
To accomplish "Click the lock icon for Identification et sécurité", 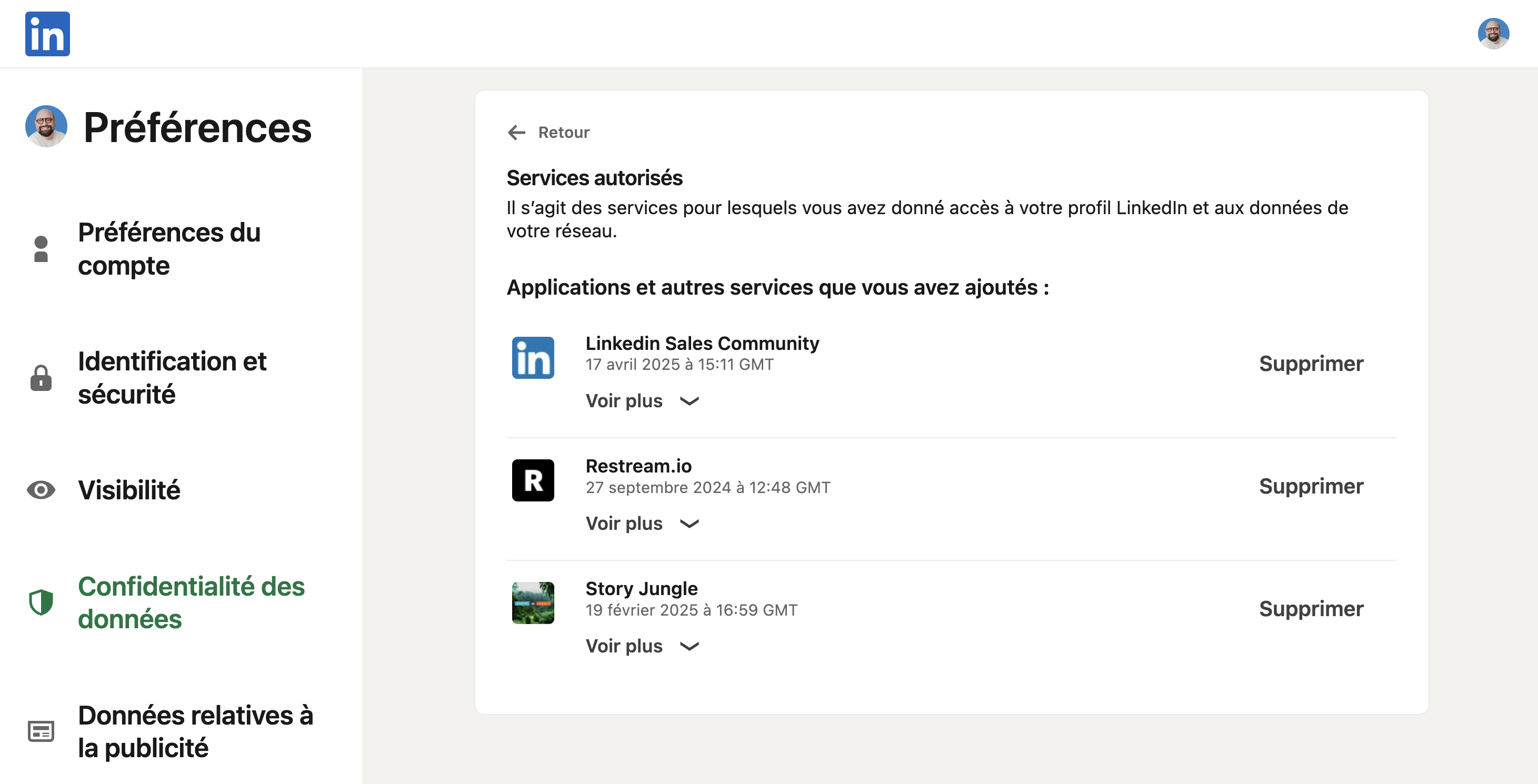I will pos(41,378).
